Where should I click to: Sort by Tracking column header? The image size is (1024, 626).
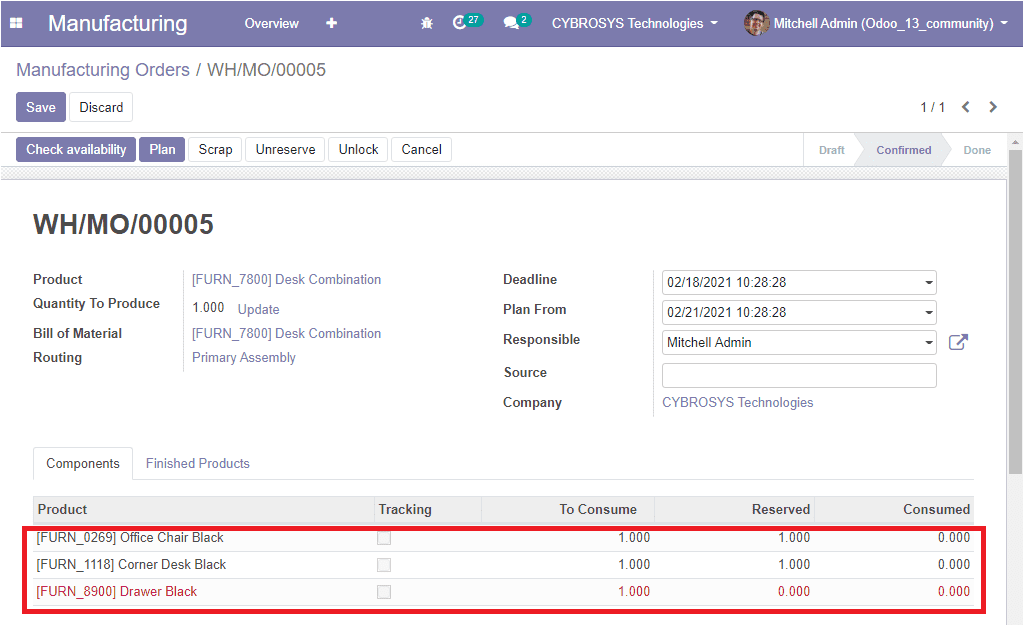tap(428, 510)
